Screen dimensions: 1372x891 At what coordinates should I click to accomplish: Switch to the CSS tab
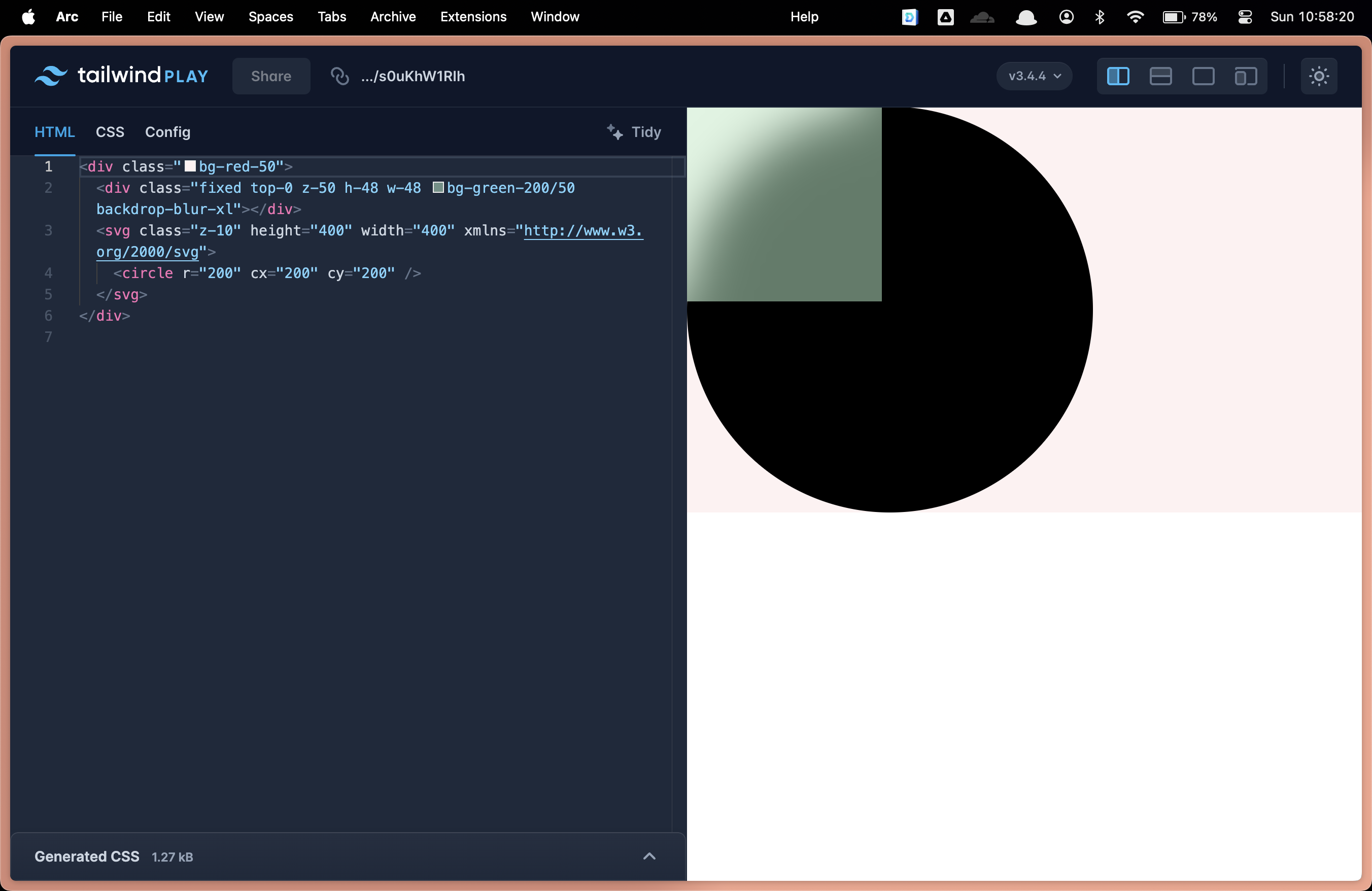[110, 132]
